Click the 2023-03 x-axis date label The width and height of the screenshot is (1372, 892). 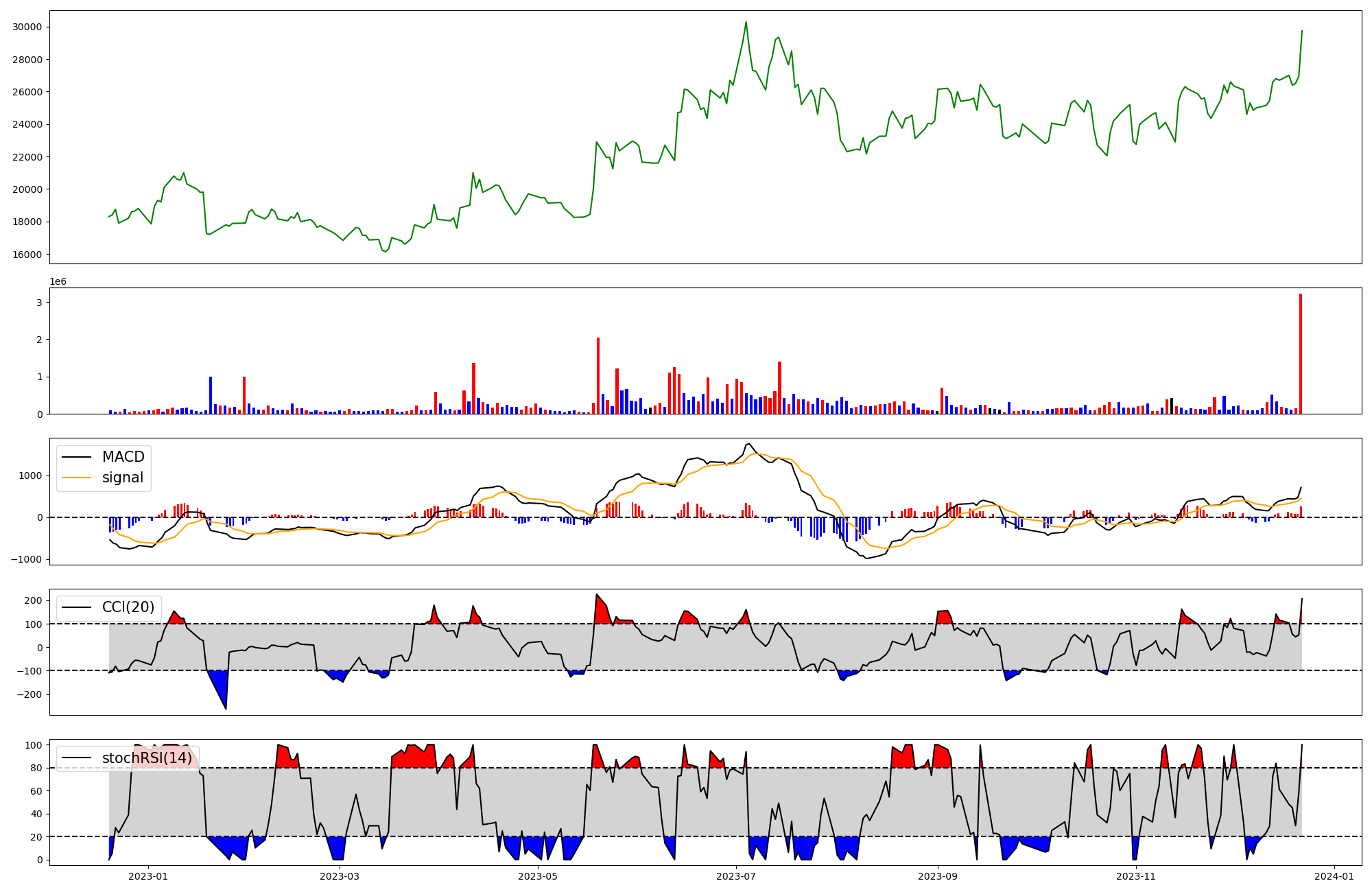pyautogui.click(x=340, y=876)
